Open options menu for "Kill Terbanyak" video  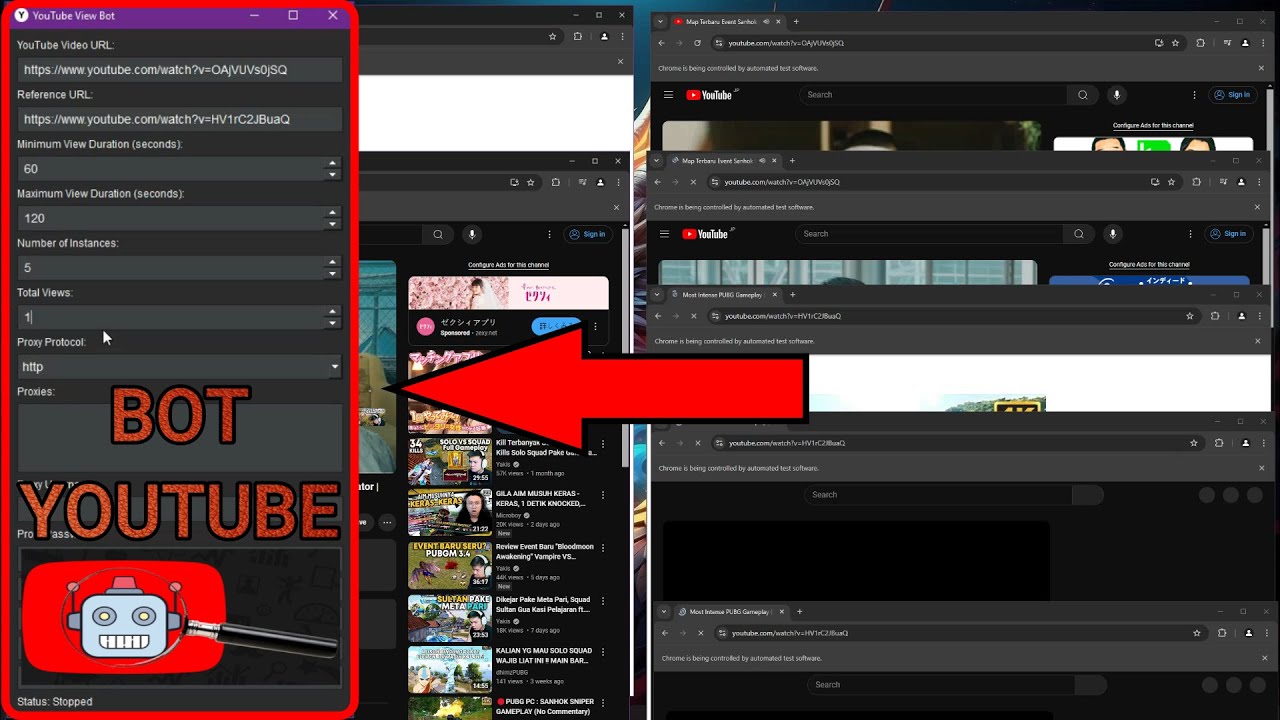point(603,445)
